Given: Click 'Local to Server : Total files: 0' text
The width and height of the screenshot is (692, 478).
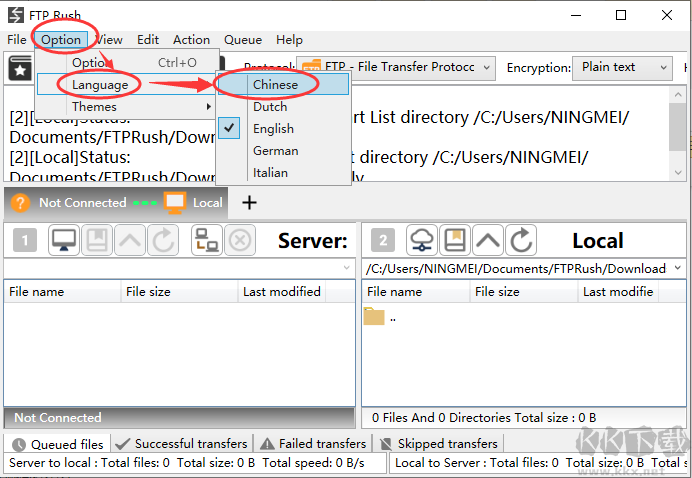Looking at the screenshot, I should [477, 463].
